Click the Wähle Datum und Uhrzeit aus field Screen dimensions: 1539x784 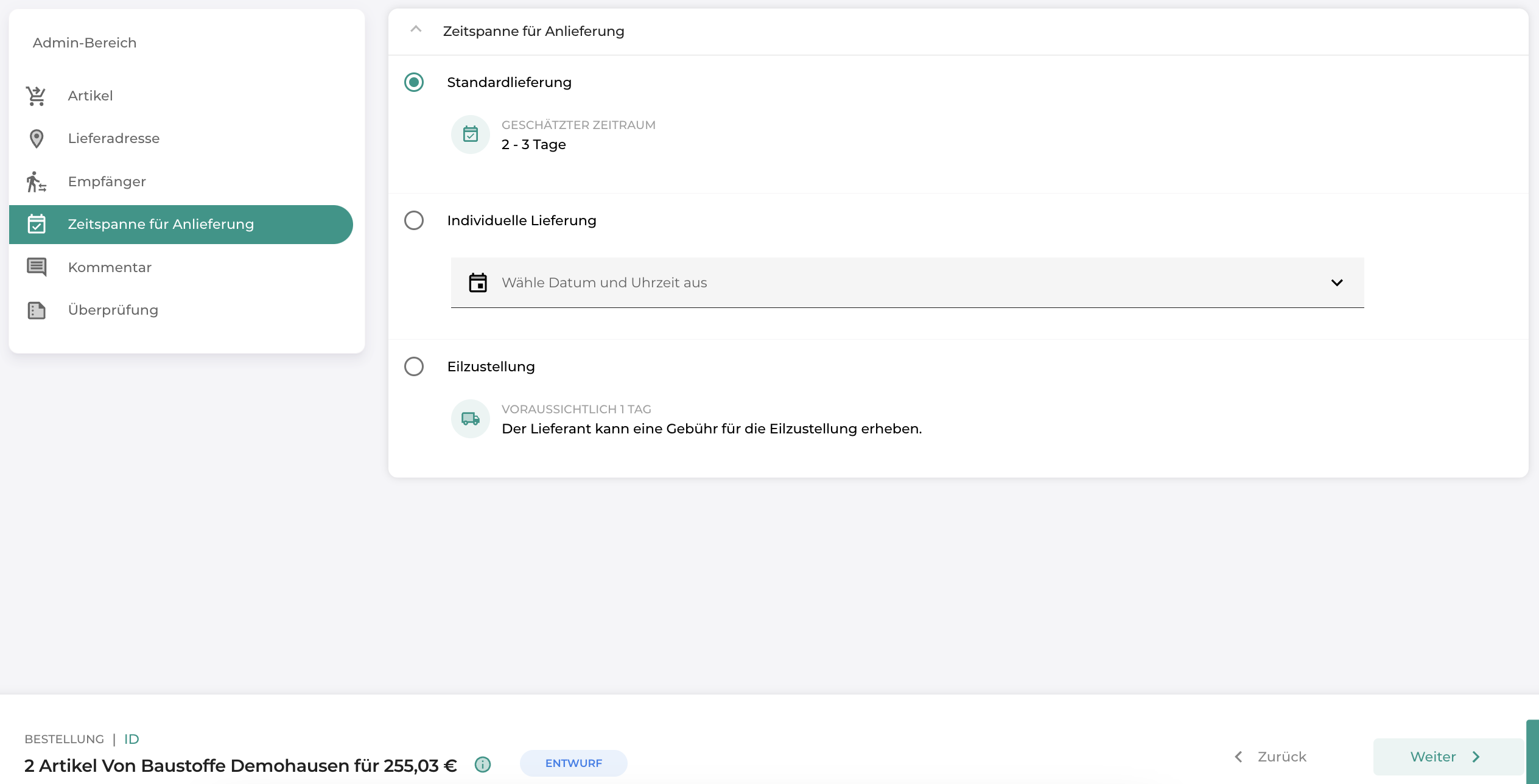[x=907, y=282]
